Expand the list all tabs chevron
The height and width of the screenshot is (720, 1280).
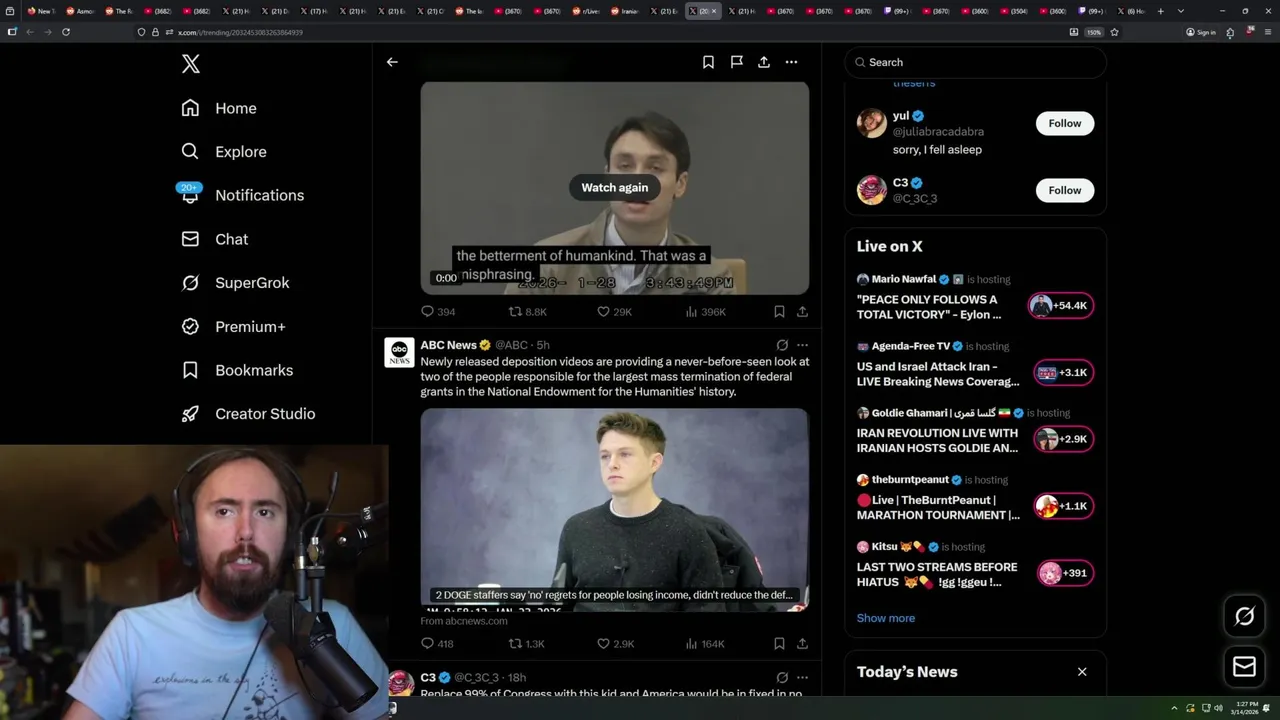point(1181,11)
